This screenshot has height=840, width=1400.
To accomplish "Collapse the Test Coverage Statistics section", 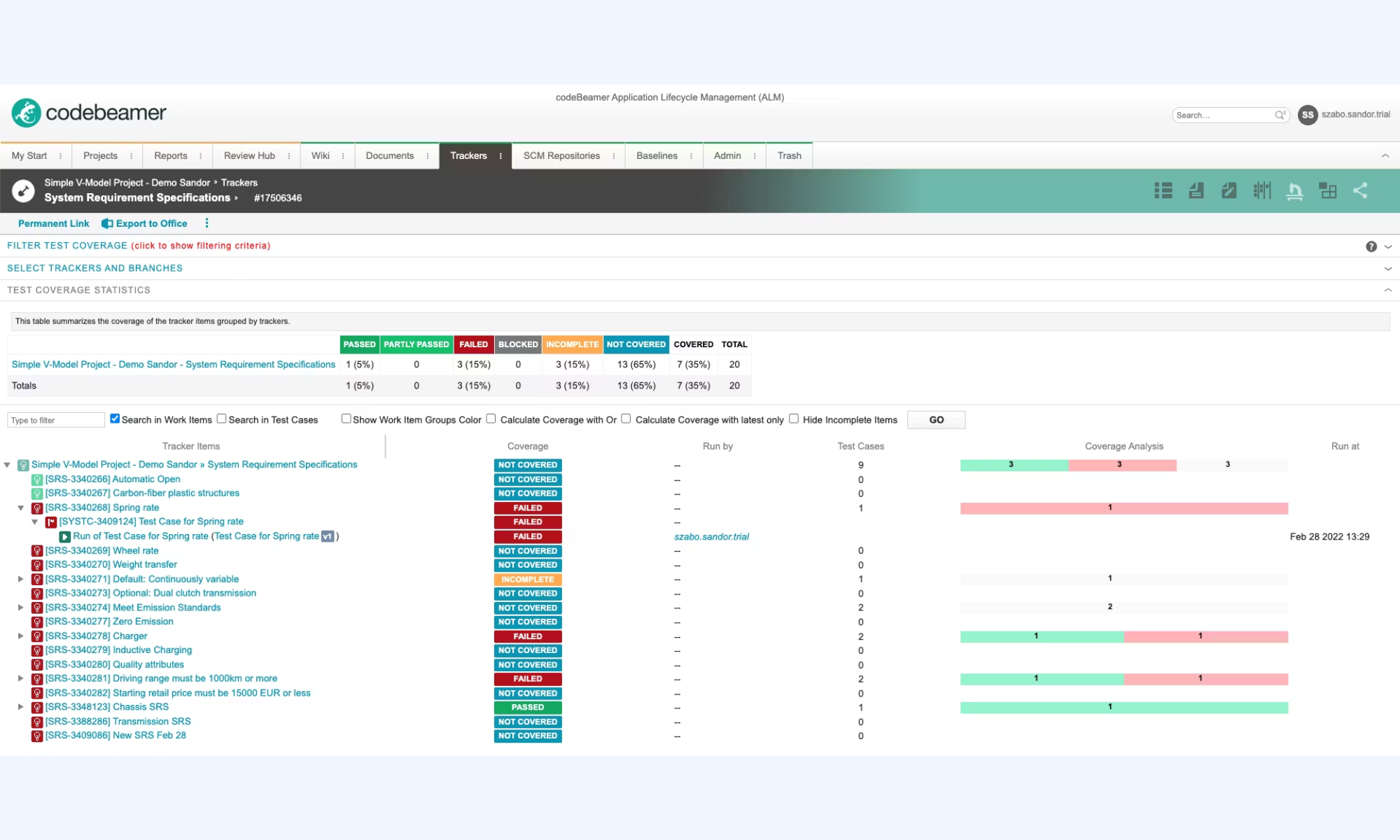I will [x=1387, y=290].
